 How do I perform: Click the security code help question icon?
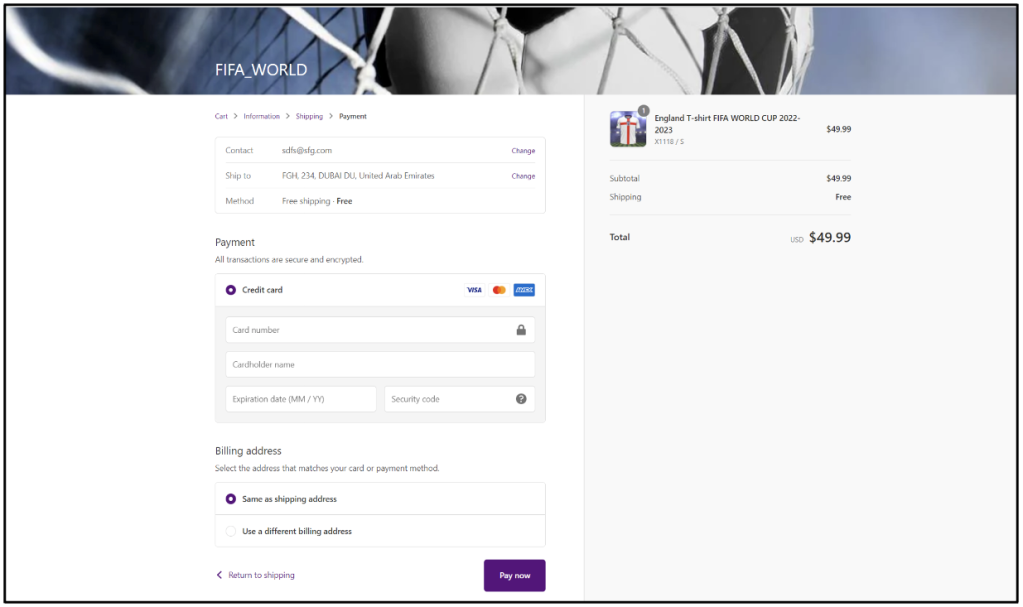click(x=521, y=399)
